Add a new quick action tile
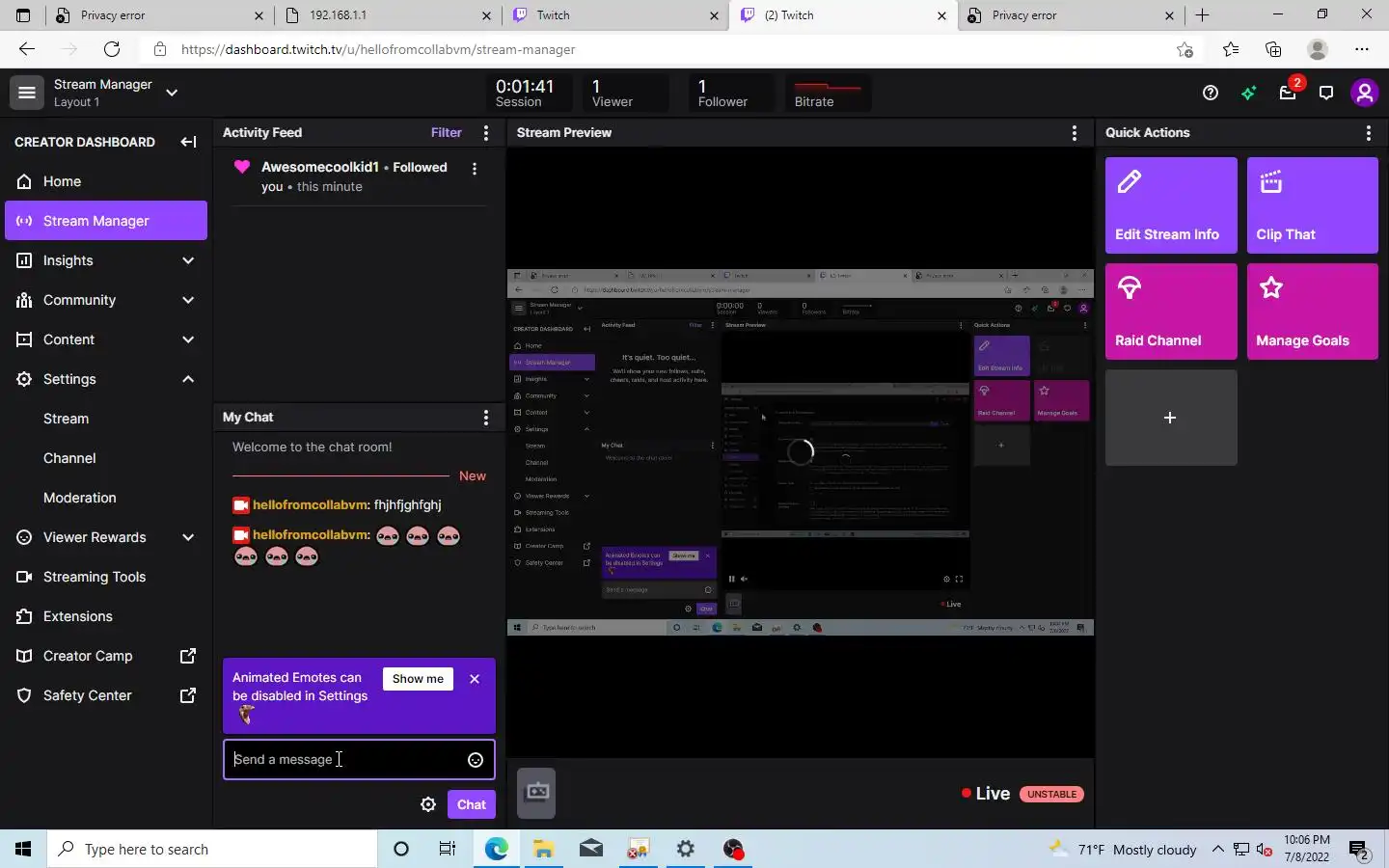 coord(1171,418)
